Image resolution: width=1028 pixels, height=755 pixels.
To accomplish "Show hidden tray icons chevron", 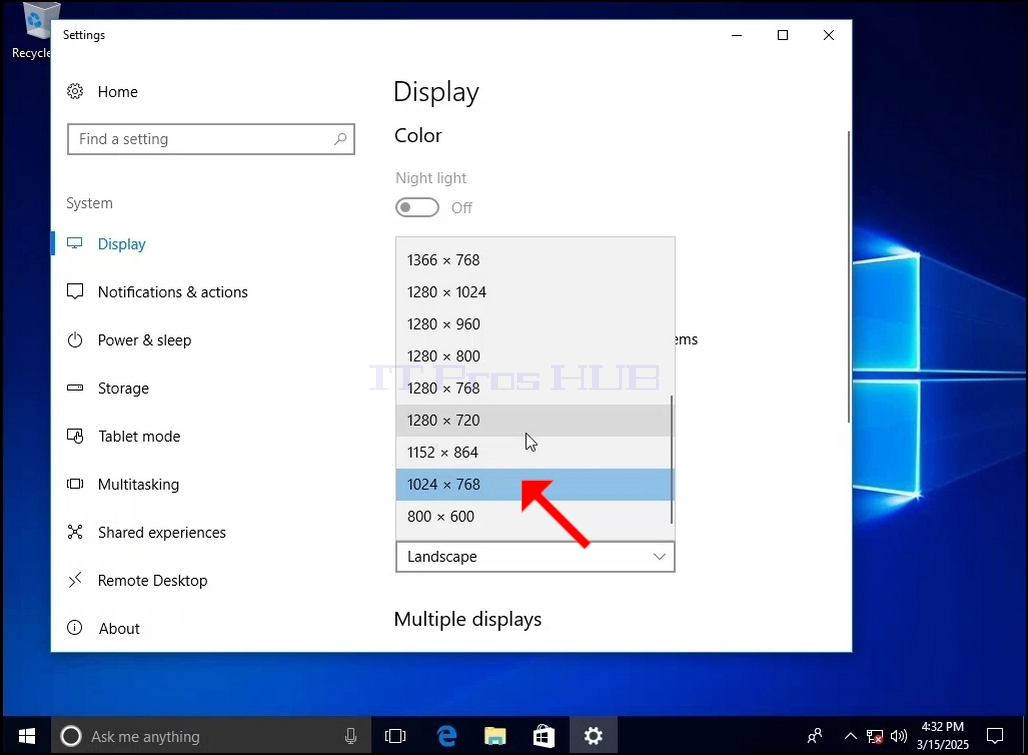I will [x=850, y=736].
